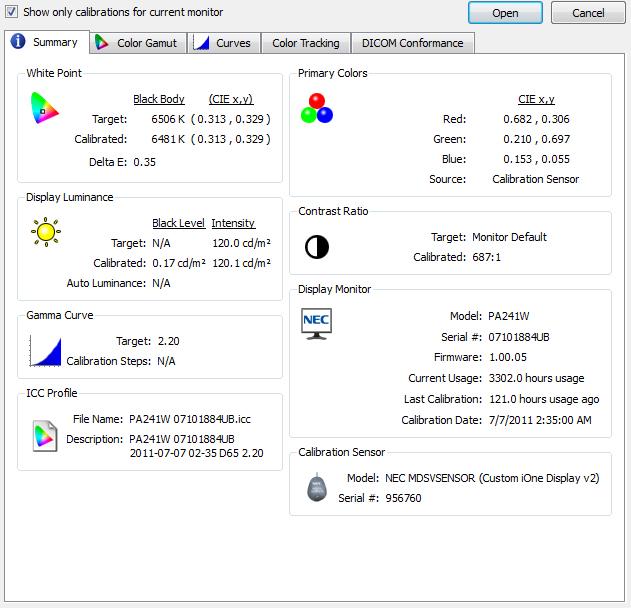Viewport: 631px width, 608px height.
Task: Click the 'Black Level' column header
Action: pos(178,223)
